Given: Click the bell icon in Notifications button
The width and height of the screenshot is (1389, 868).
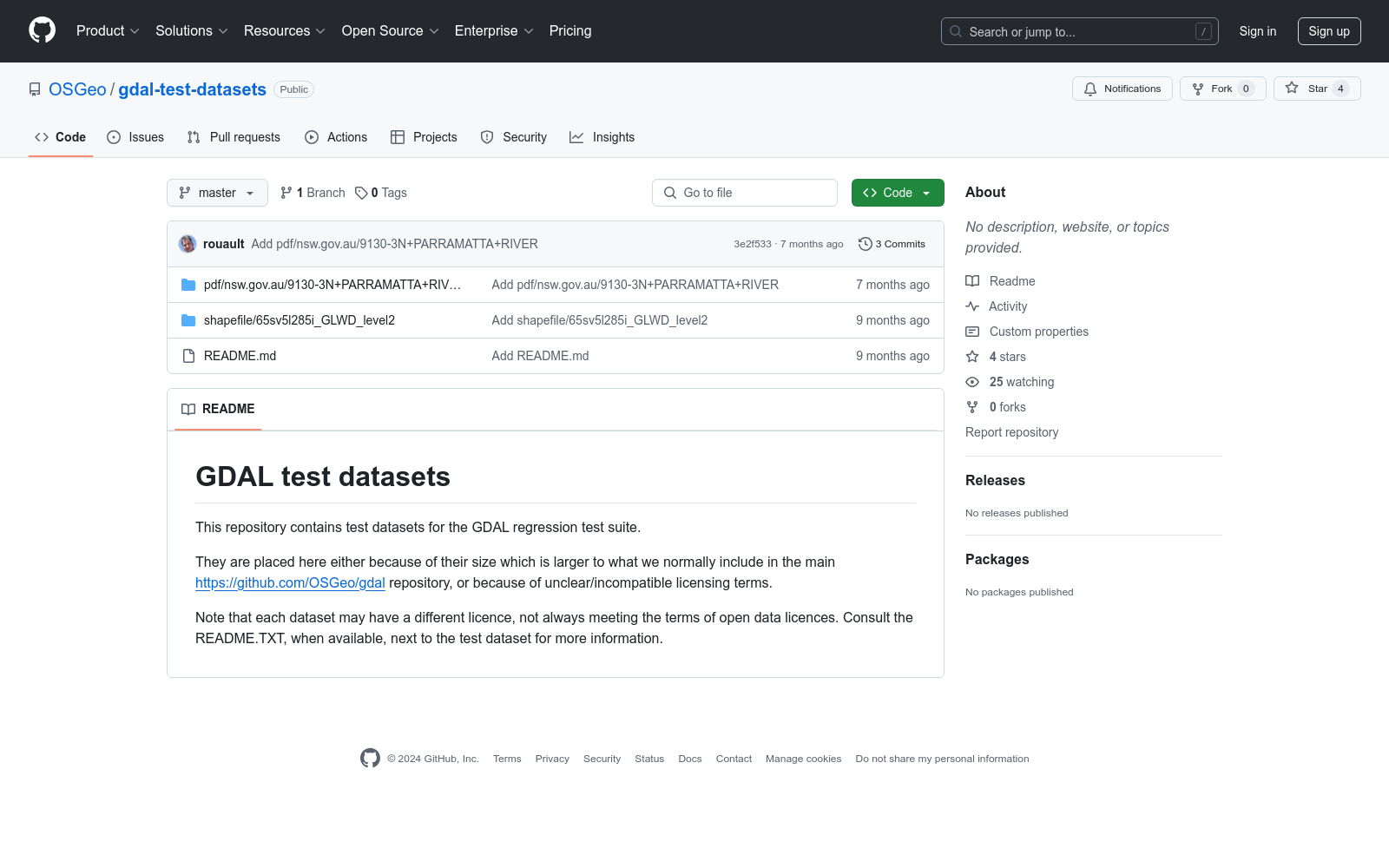Looking at the screenshot, I should click(x=1090, y=89).
